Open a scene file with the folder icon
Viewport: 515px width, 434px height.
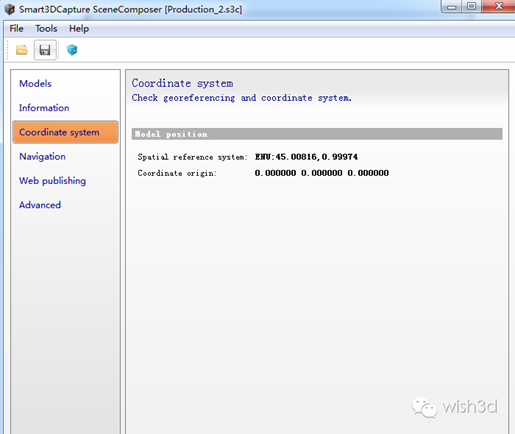tap(22, 50)
